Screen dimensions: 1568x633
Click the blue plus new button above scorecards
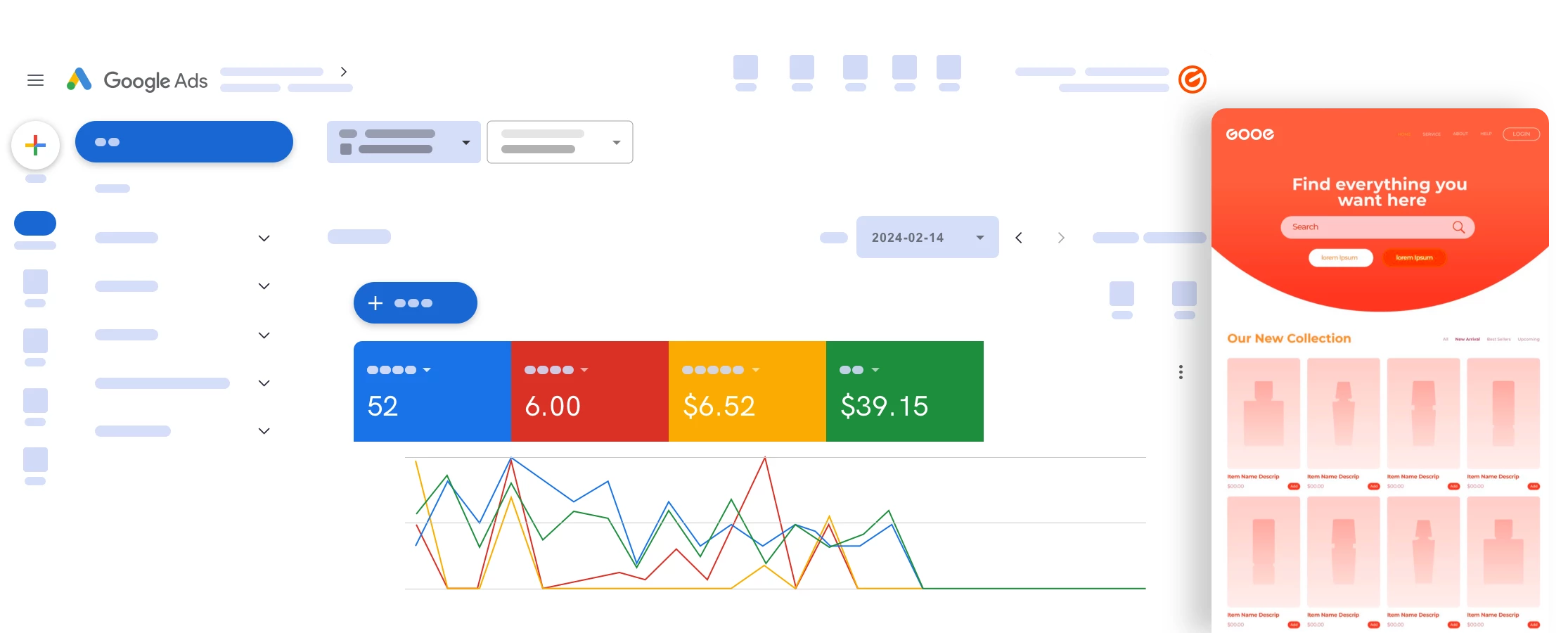(x=415, y=303)
